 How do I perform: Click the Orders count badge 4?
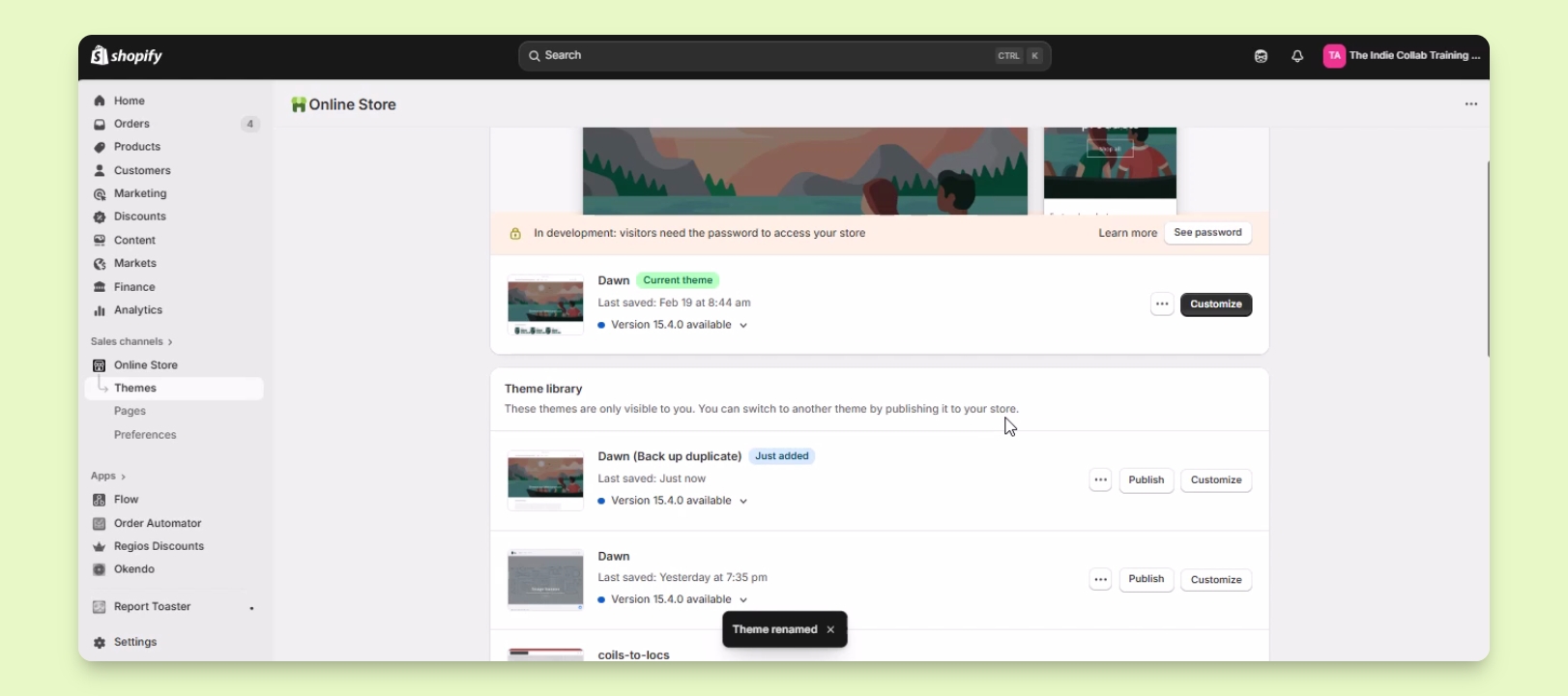coord(250,124)
